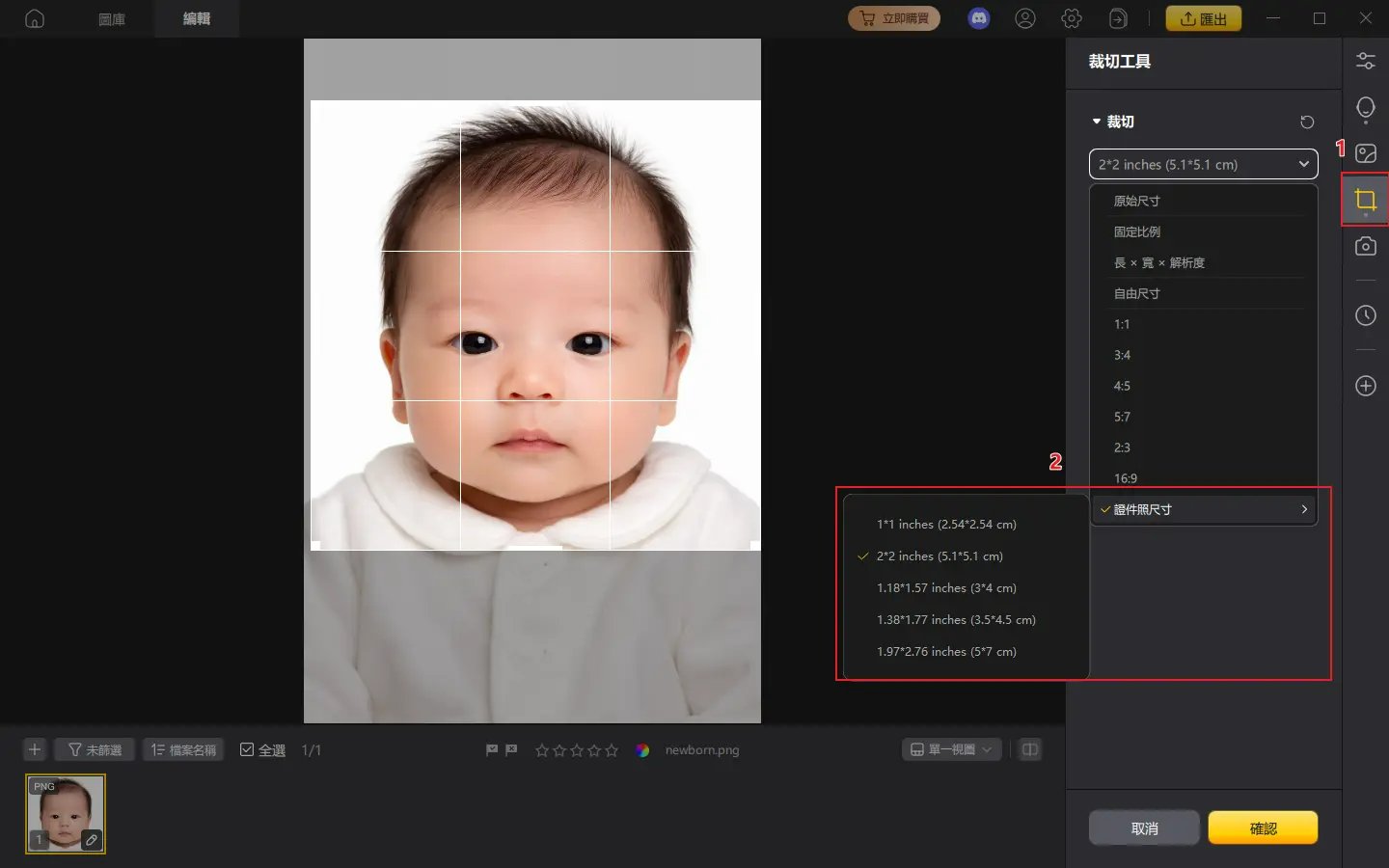This screenshot has width=1389, height=868.
Task: Select the newborn.png thumbnail in filmstrip
Action: 66,813
